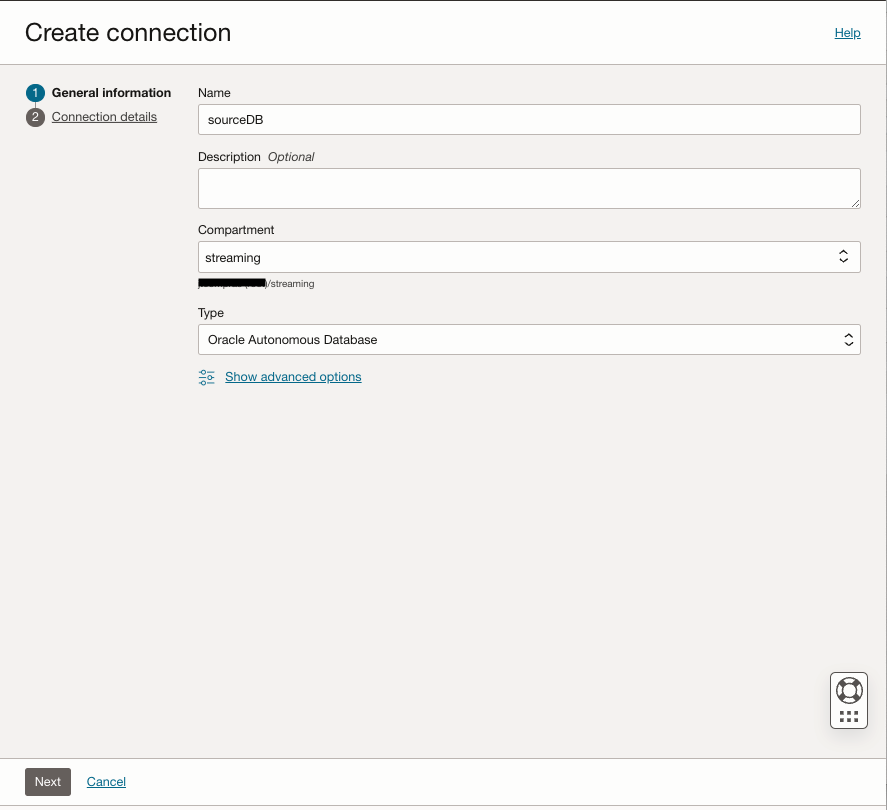Image resolution: width=887 pixels, height=810 pixels.
Task: Click the step 2 number circle icon
Action: tap(36, 117)
